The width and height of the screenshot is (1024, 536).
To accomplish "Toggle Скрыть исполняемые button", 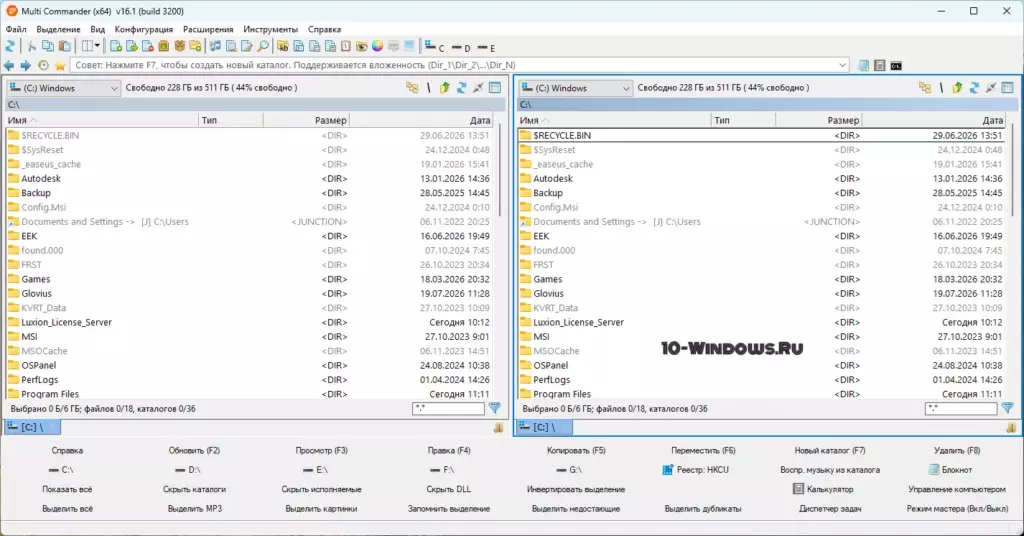I will coord(321,489).
